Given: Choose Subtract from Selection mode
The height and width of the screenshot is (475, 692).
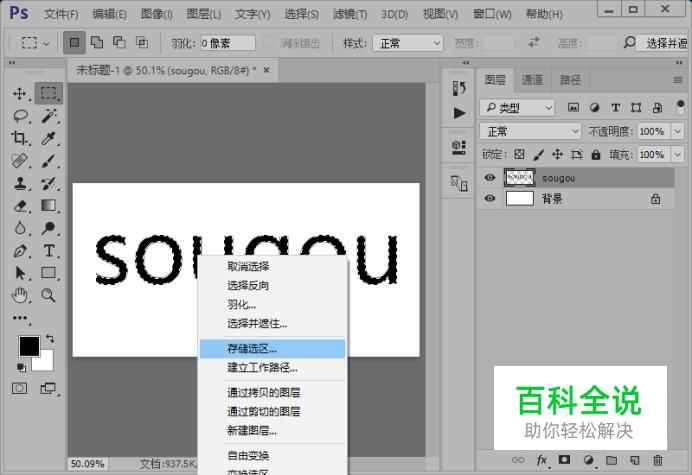Looking at the screenshot, I should (x=119, y=42).
